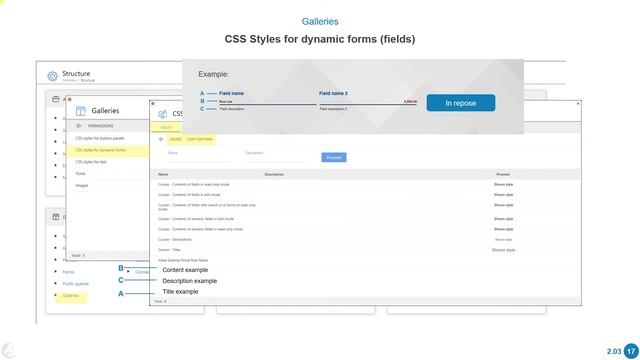Click the CSS styles window header icon

coord(163,114)
